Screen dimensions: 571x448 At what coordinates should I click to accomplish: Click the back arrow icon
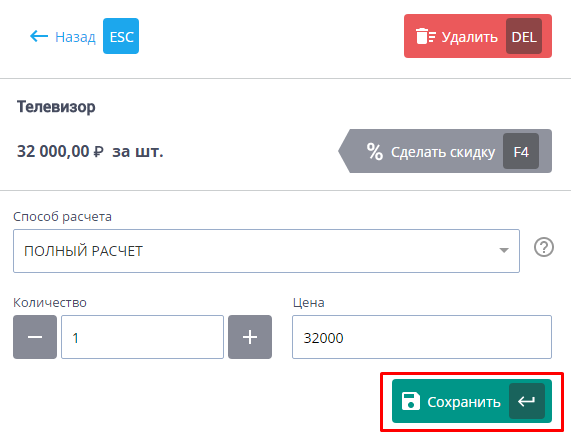click(x=39, y=36)
